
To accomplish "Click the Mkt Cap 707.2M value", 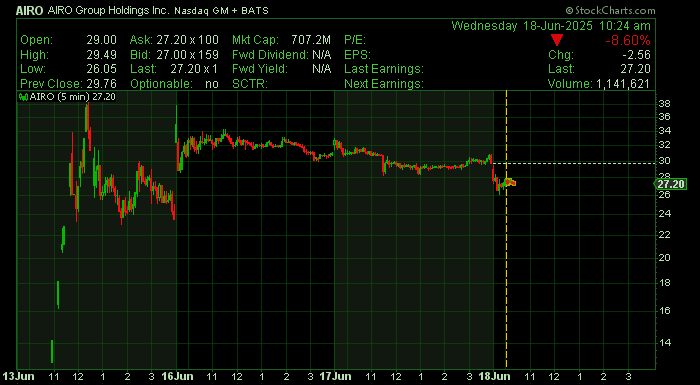I will (x=281, y=40).
